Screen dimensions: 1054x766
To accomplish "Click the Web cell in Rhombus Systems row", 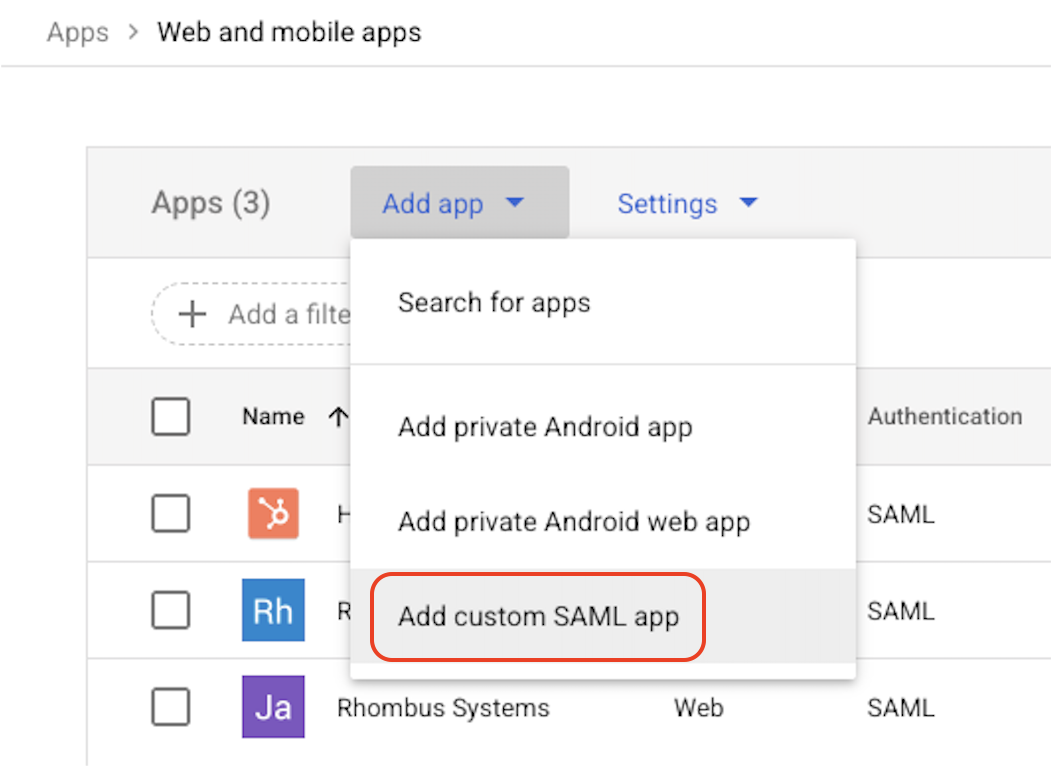I will pyautogui.click(x=698, y=708).
